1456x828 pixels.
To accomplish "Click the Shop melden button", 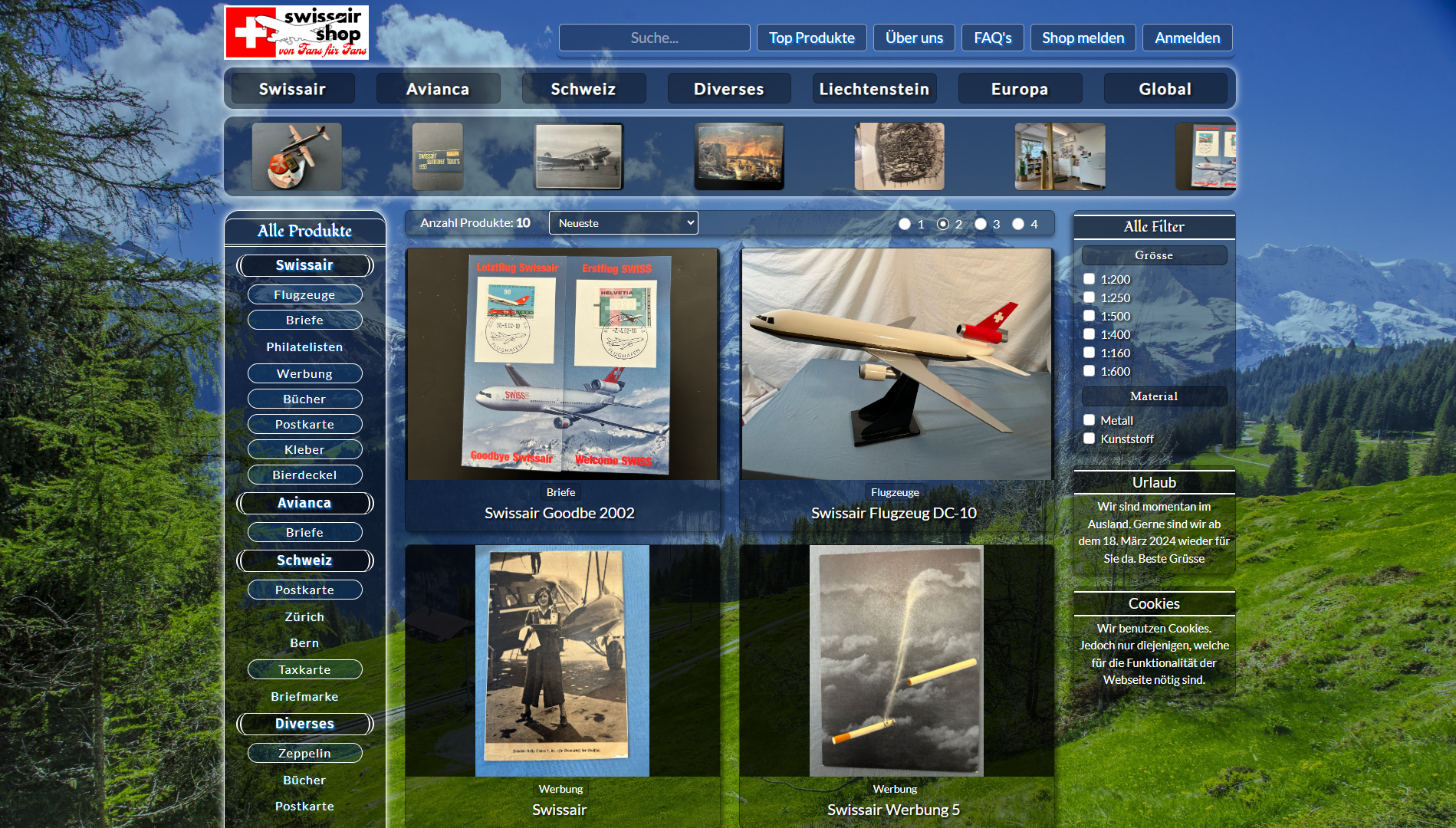I will 1083,38.
